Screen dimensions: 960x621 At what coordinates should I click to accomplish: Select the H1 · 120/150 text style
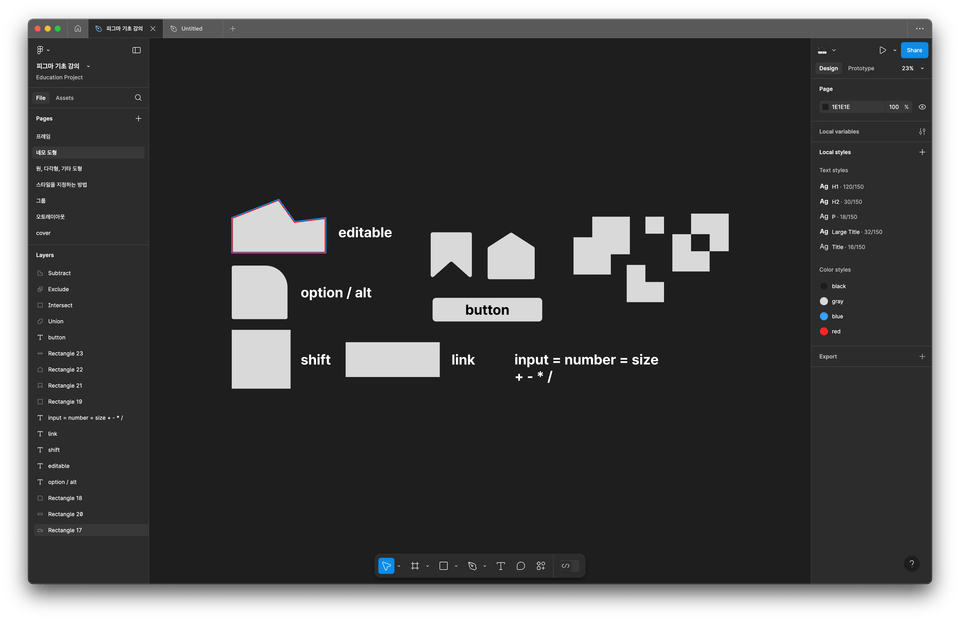(x=842, y=187)
